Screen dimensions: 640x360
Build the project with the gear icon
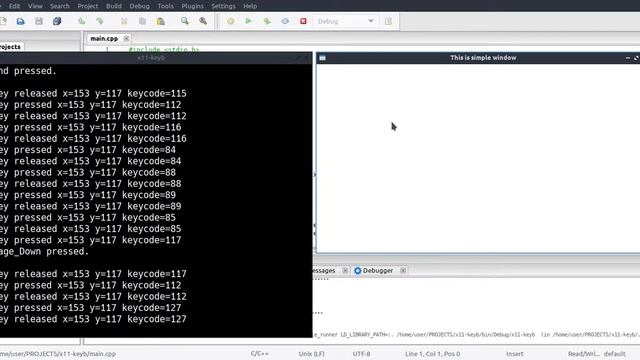231,21
